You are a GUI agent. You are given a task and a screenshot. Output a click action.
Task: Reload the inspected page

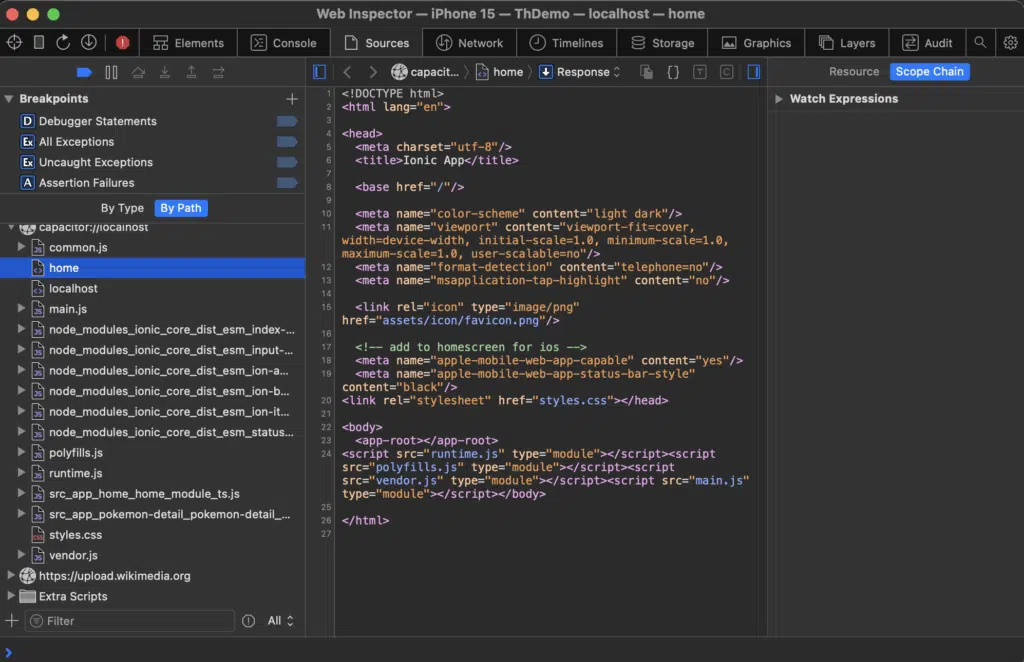(63, 42)
